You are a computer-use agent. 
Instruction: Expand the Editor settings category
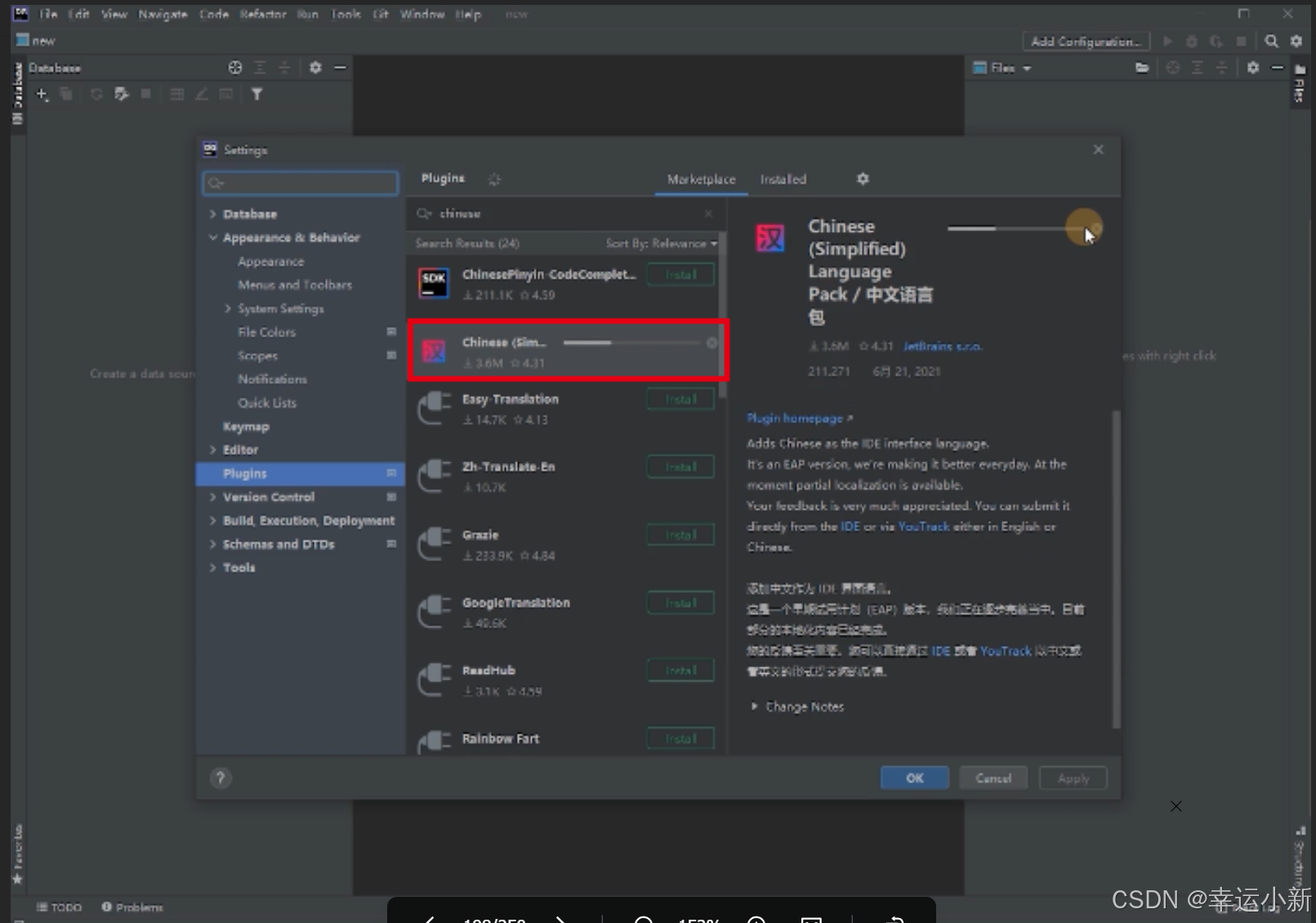pos(212,450)
